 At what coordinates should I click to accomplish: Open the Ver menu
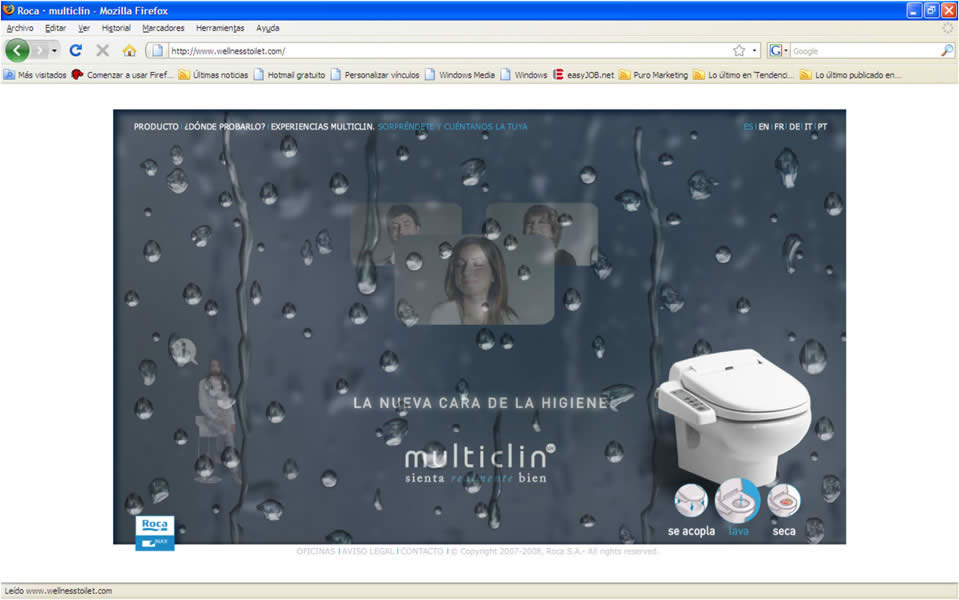[x=84, y=28]
